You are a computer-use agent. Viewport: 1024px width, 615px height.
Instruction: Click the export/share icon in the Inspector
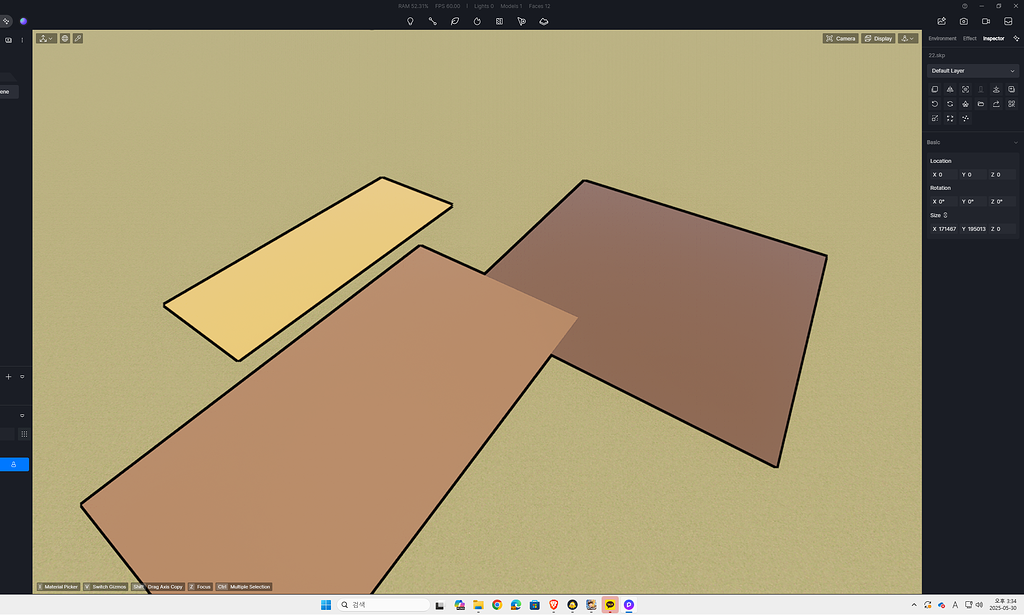click(996, 104)
